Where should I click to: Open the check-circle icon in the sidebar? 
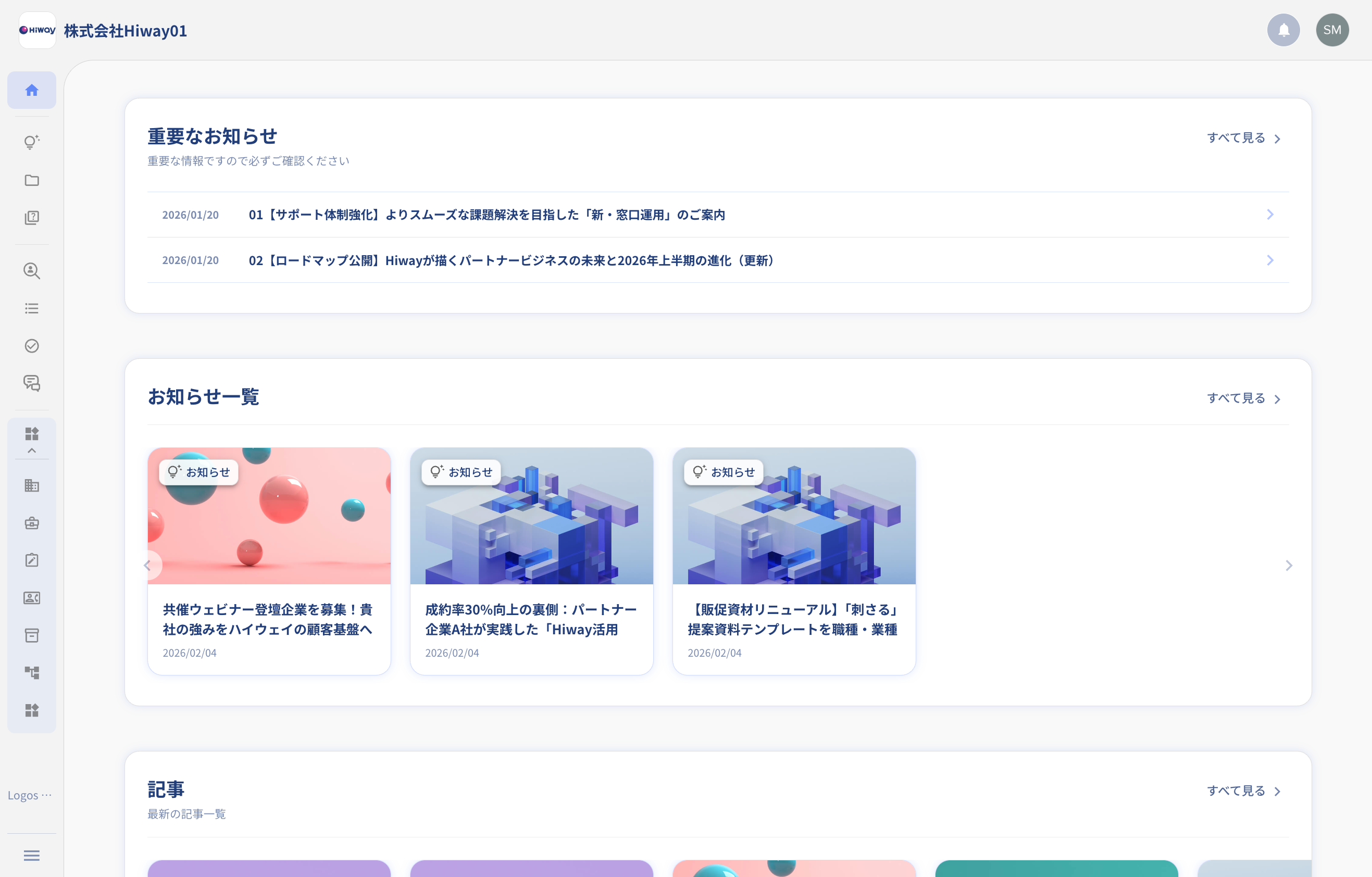[x=32, y=346]
